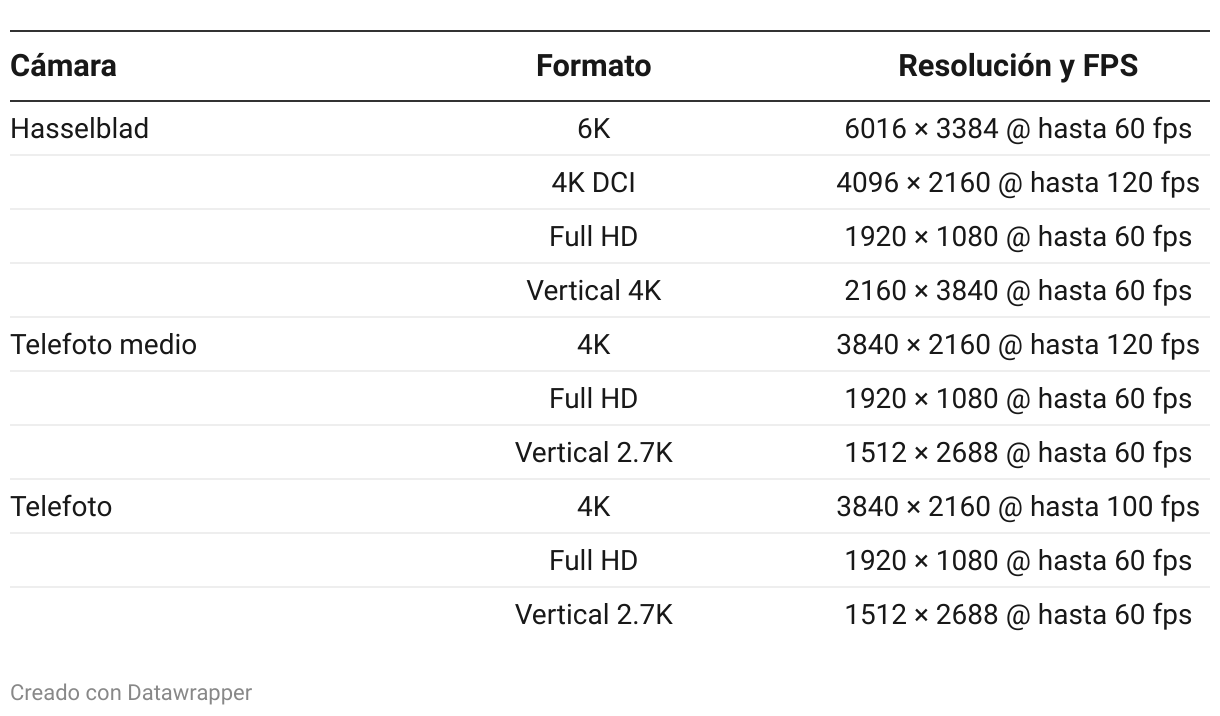The image size is (1220, 716).
Task: Click 4096 × 2160 at 120 fps cell
Action: point(1018,183)
